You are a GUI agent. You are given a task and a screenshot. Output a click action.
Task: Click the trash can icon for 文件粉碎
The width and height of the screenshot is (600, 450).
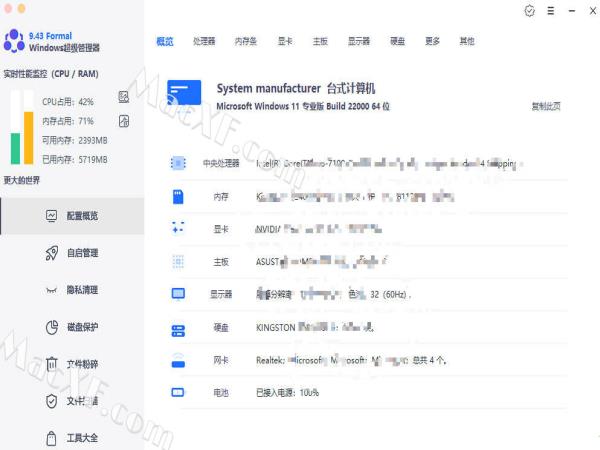tap(52, 364)
